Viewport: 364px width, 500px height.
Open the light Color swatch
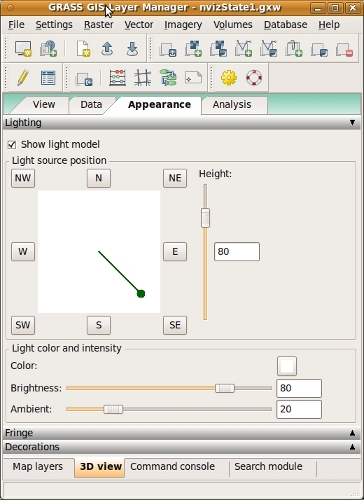[x=287, y=366]
